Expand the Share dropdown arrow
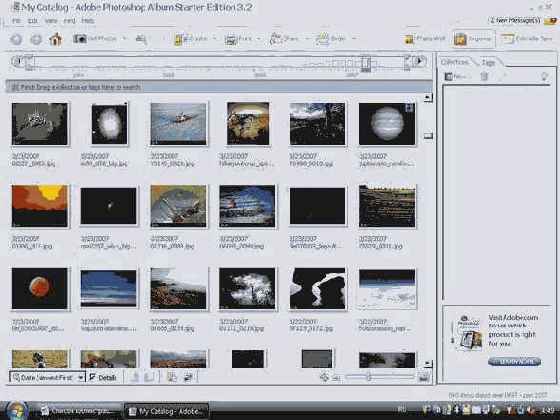560x420 pixels. pyautogui.click(x=307, y=39)
